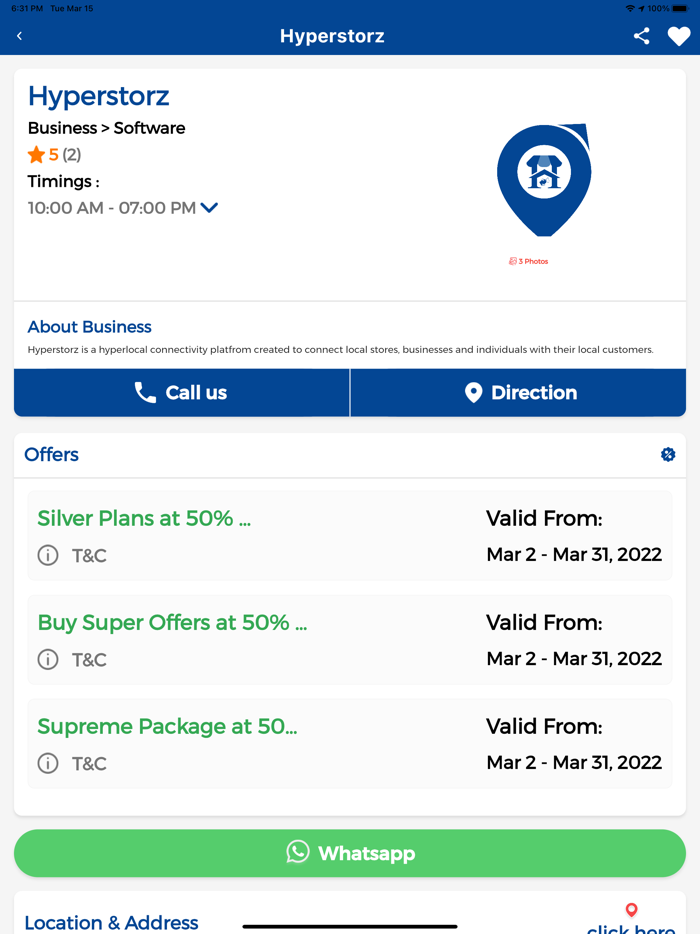
Task: Tap info icon under Supreme Package offer
Action: [48, 763]
